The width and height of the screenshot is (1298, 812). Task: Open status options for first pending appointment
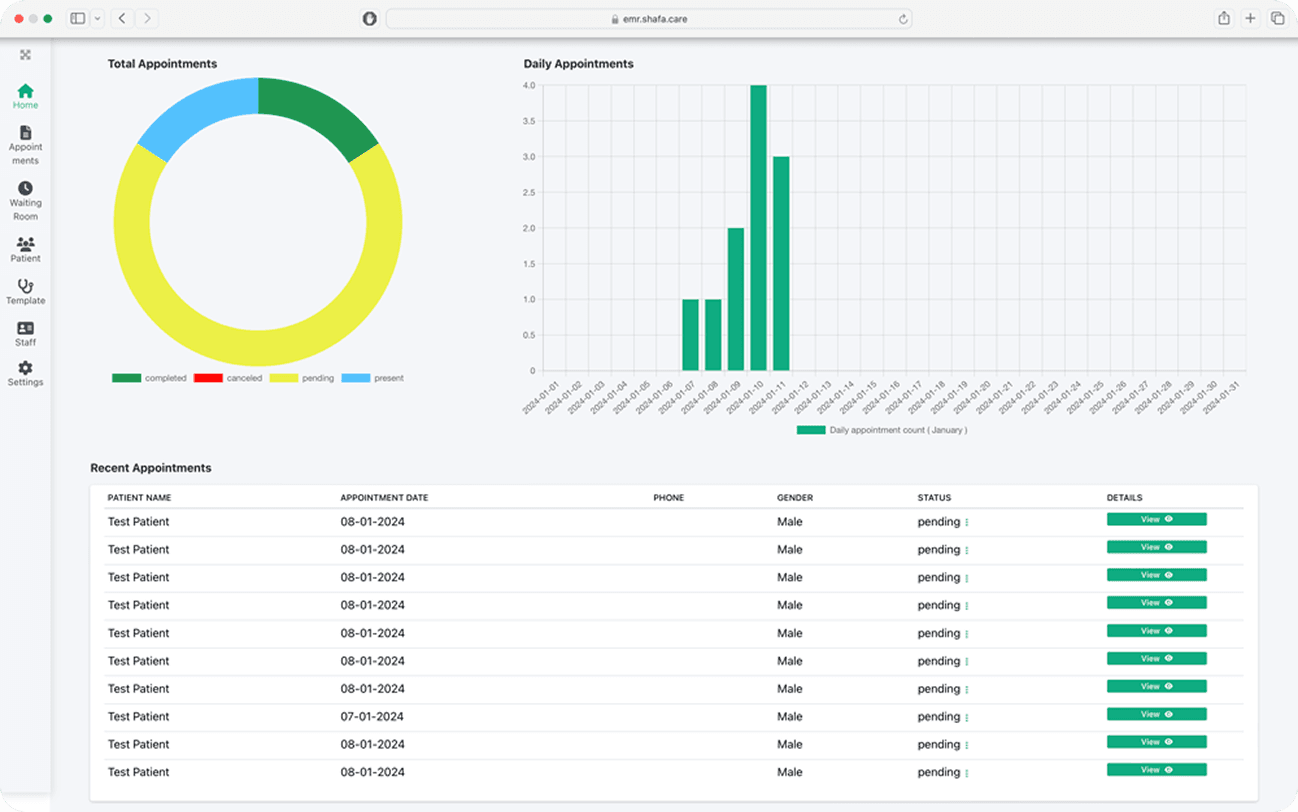967,522
